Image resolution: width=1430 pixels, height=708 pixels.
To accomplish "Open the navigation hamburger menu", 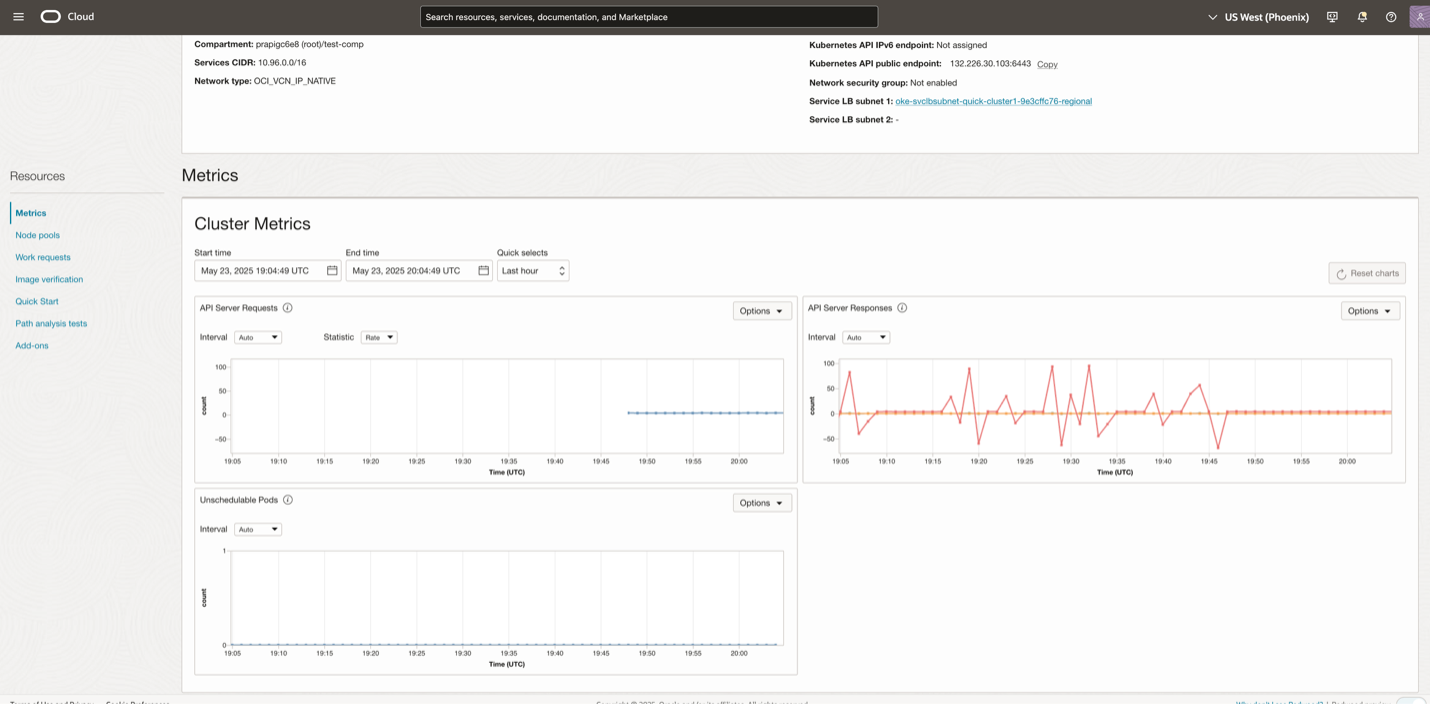I will tap(18, 16).
